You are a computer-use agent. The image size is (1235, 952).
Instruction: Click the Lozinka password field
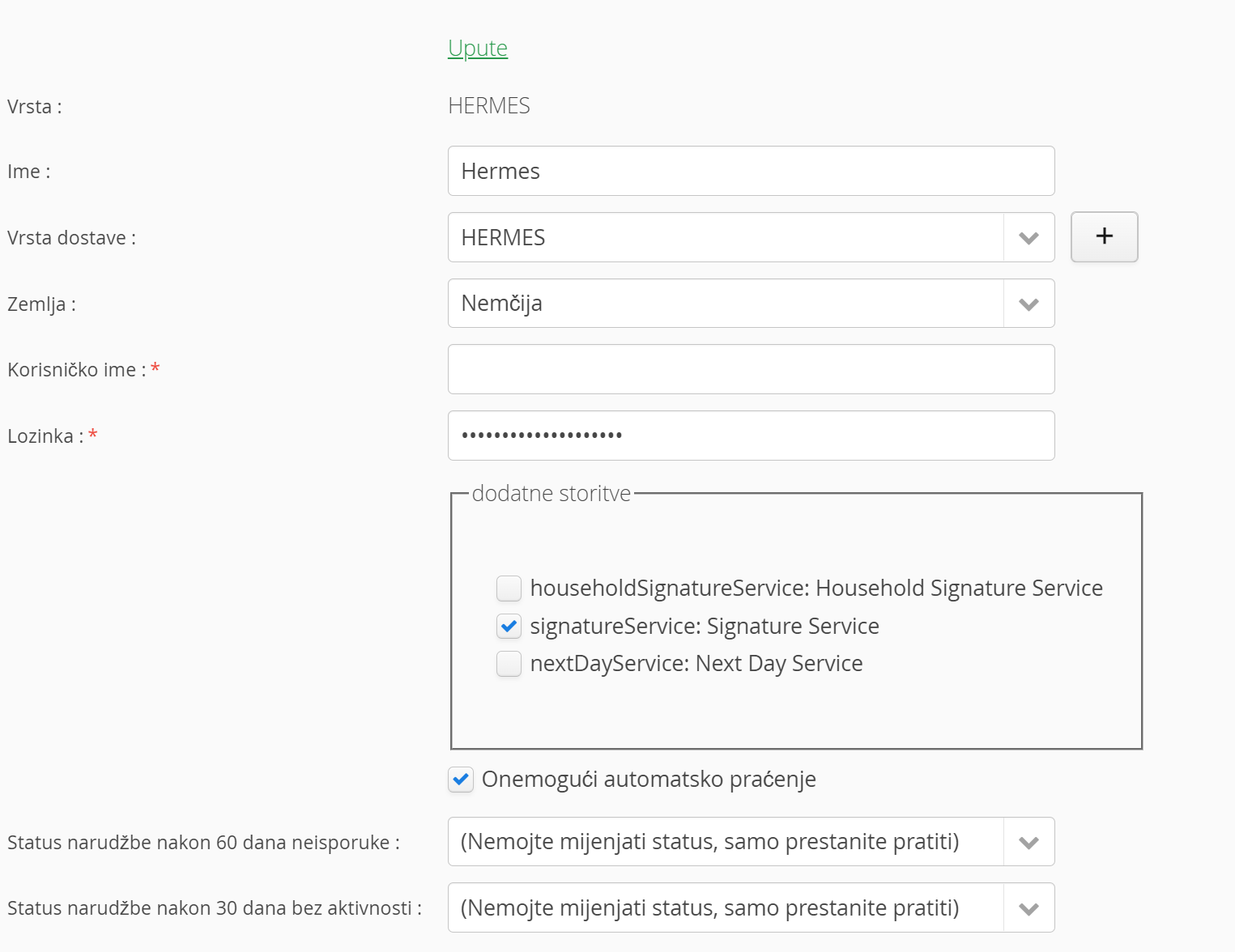[x=751, y=436]
